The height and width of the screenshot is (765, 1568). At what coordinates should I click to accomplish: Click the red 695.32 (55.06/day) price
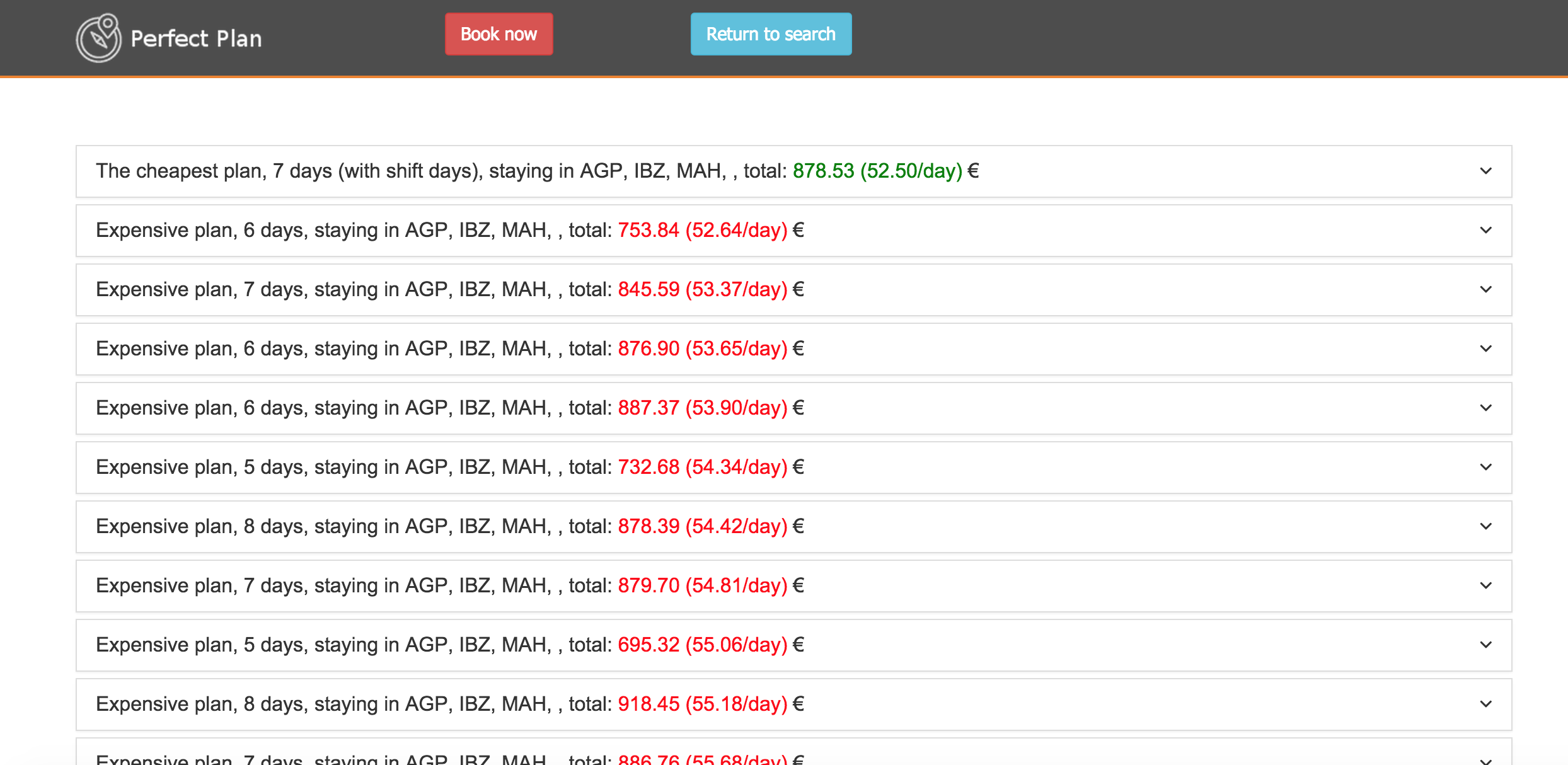click(x=702, y=645)
